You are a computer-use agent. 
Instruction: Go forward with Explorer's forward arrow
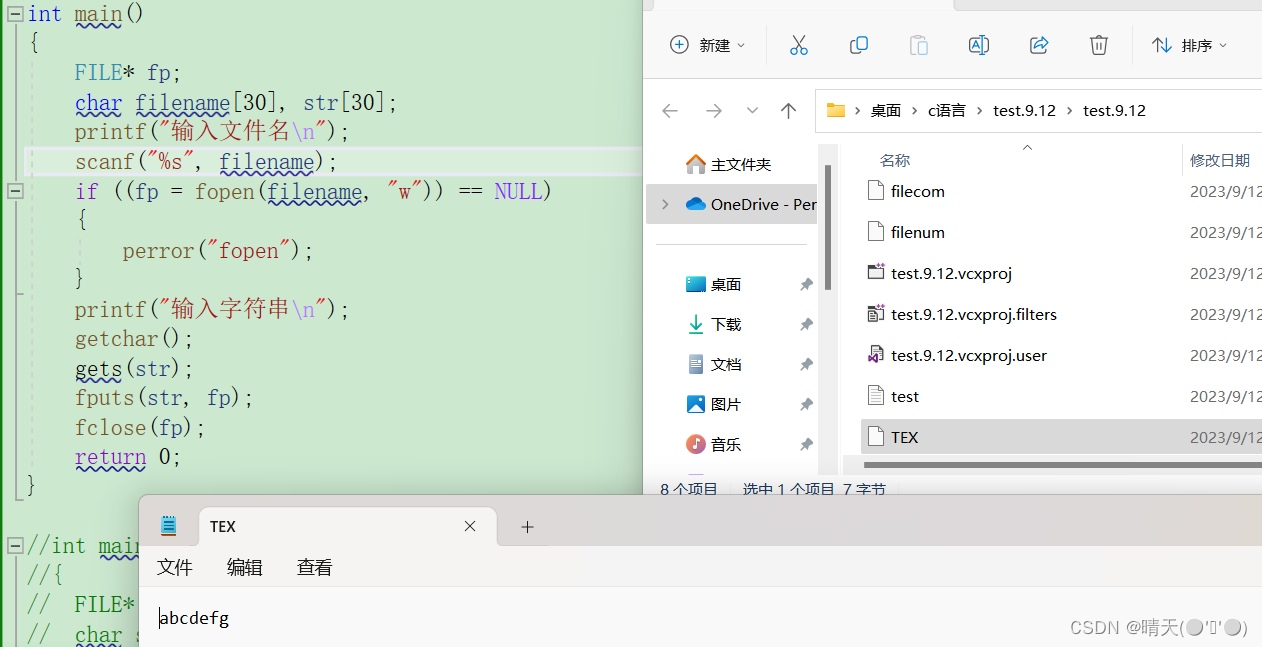pyautogui.click(x=713, y=111)
